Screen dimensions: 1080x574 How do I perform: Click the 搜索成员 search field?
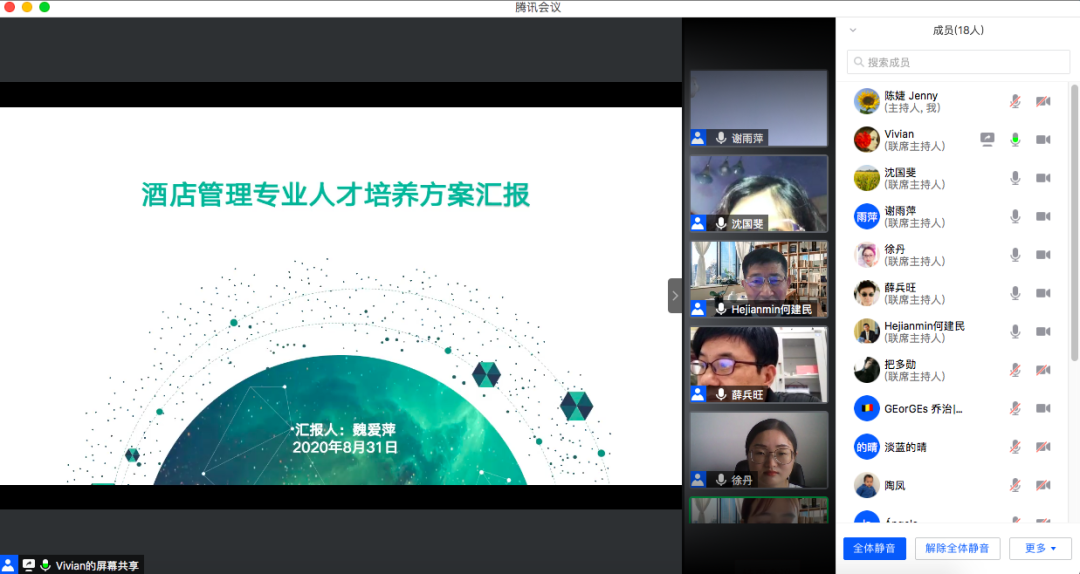coord(958,62)
